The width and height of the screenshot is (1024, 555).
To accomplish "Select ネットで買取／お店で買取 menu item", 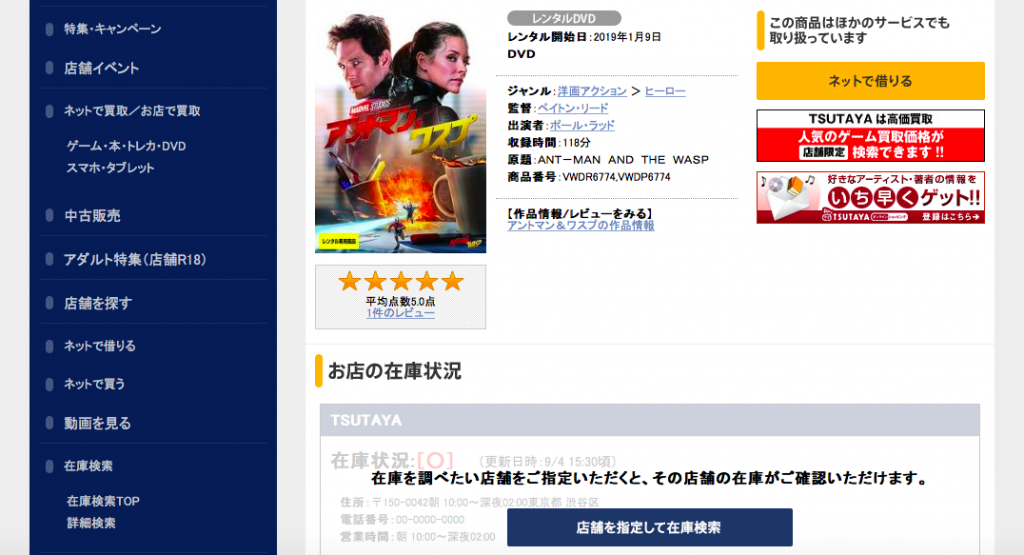I will (132, 111).
